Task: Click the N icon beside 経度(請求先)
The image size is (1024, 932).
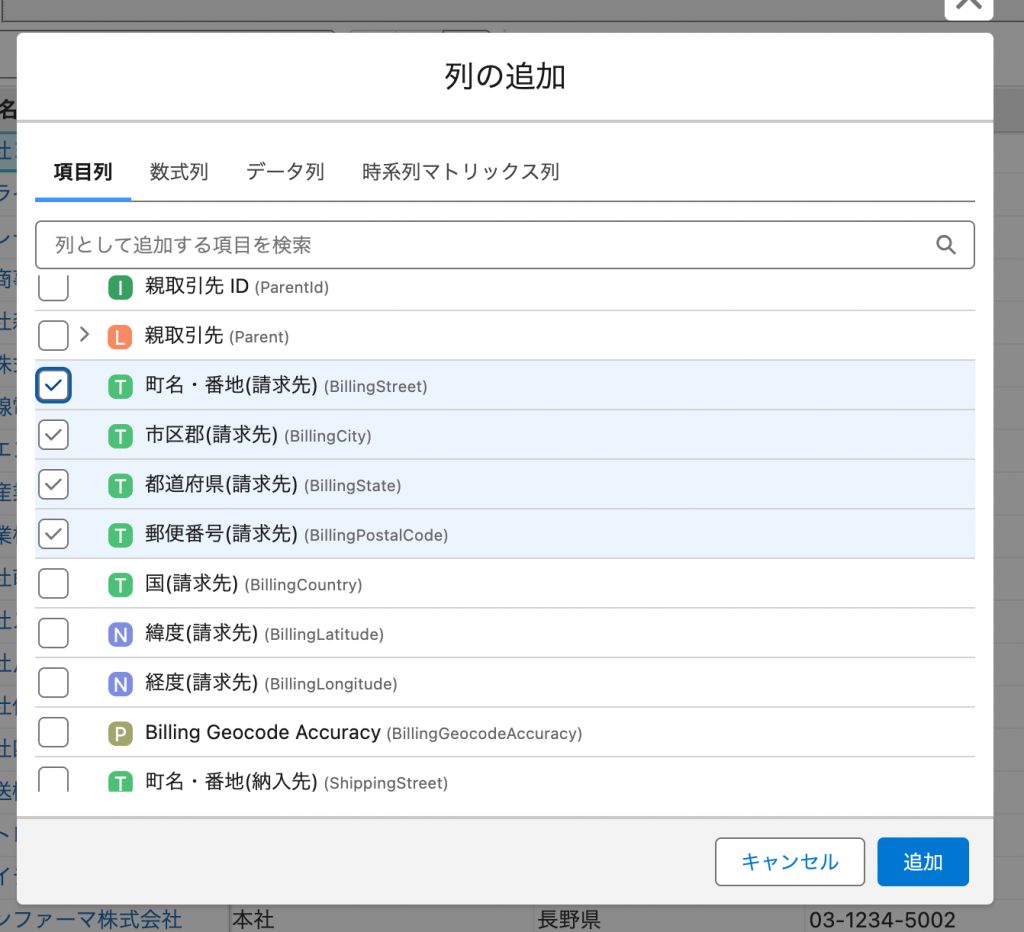Action: pyautogui.click(x=120, y=684)
